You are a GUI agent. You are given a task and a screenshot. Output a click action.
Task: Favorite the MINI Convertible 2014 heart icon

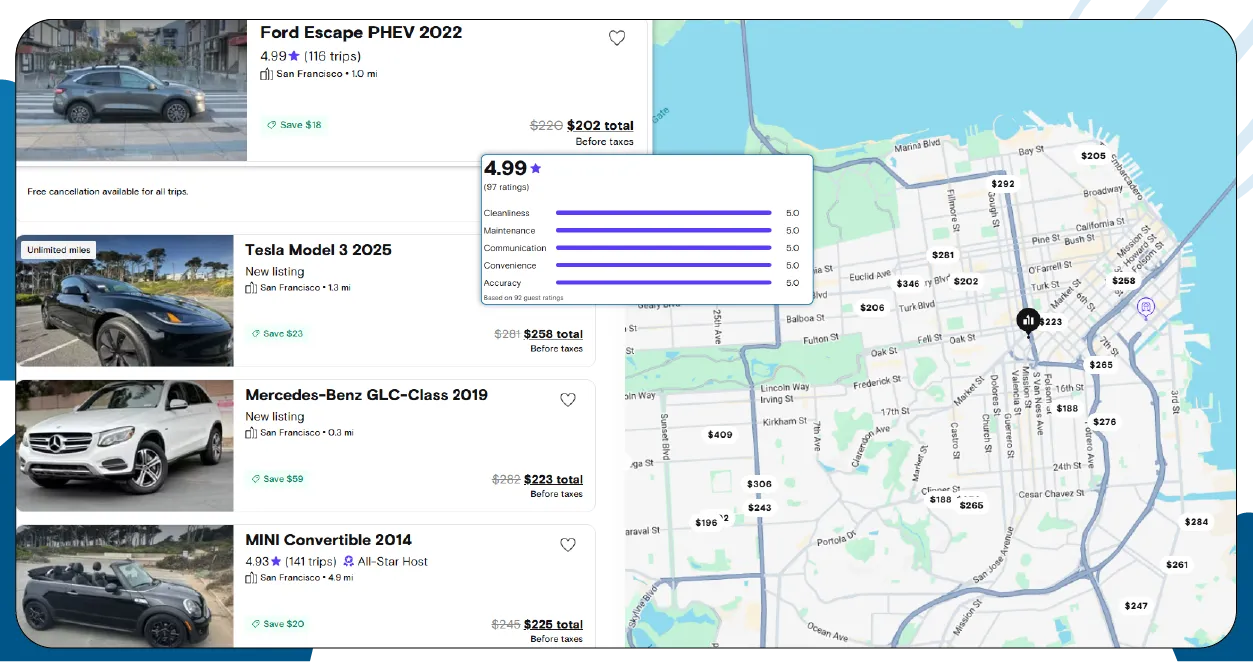(x=568, y=545)
